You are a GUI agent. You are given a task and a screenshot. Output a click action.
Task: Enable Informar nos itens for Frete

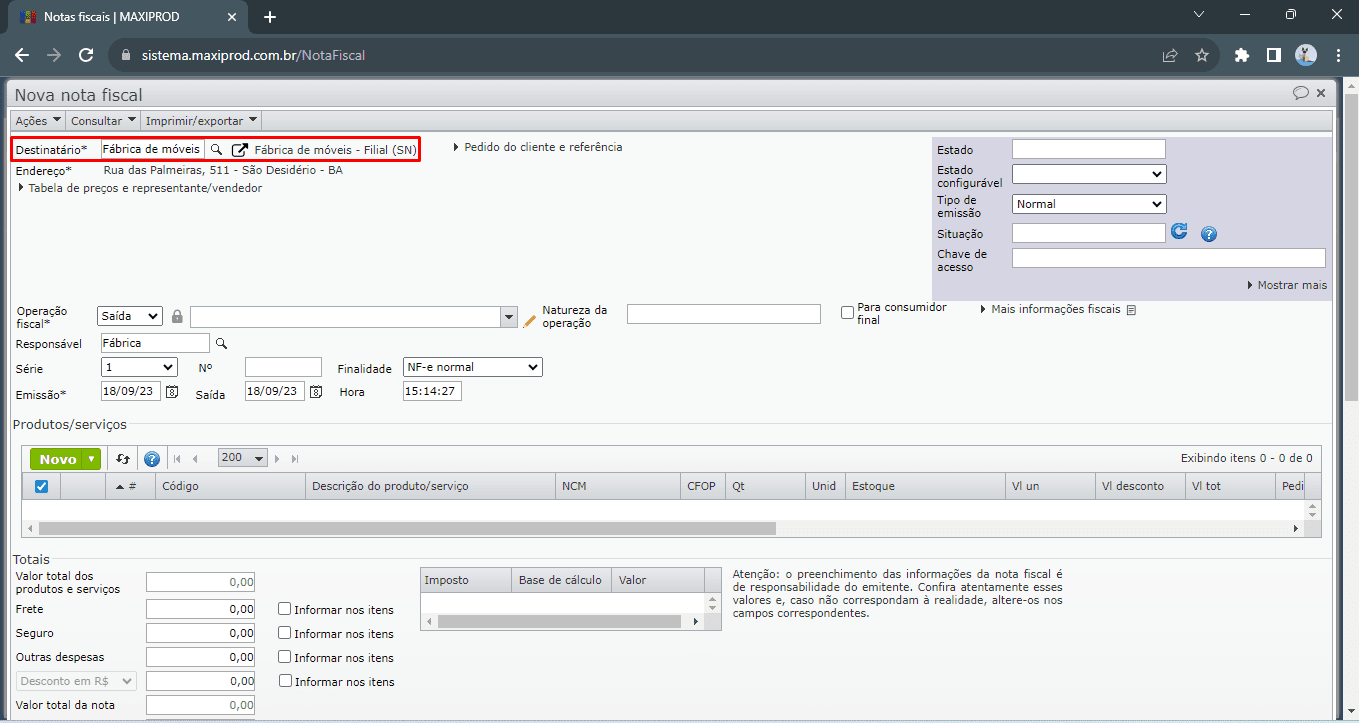point(285,609)
